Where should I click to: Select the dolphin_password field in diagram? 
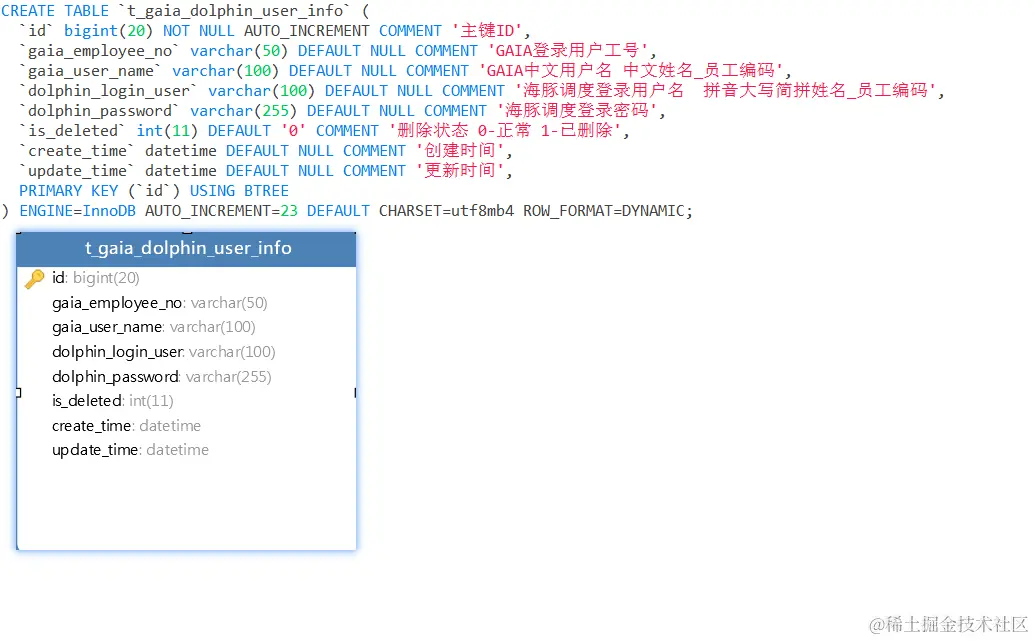pyautogui.click(x=162, y=377)
